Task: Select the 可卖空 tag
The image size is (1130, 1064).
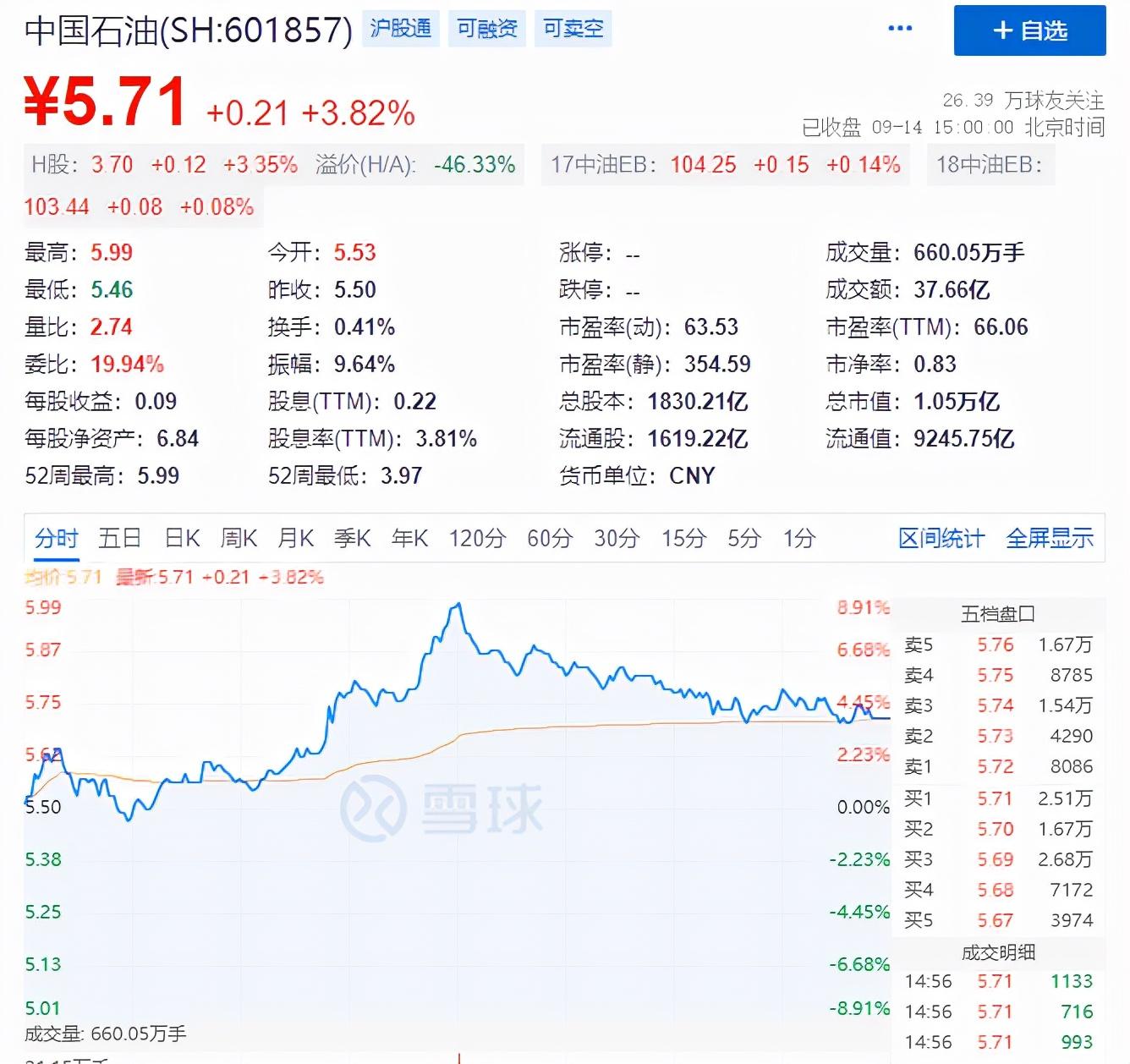Action: click(573, 29)
